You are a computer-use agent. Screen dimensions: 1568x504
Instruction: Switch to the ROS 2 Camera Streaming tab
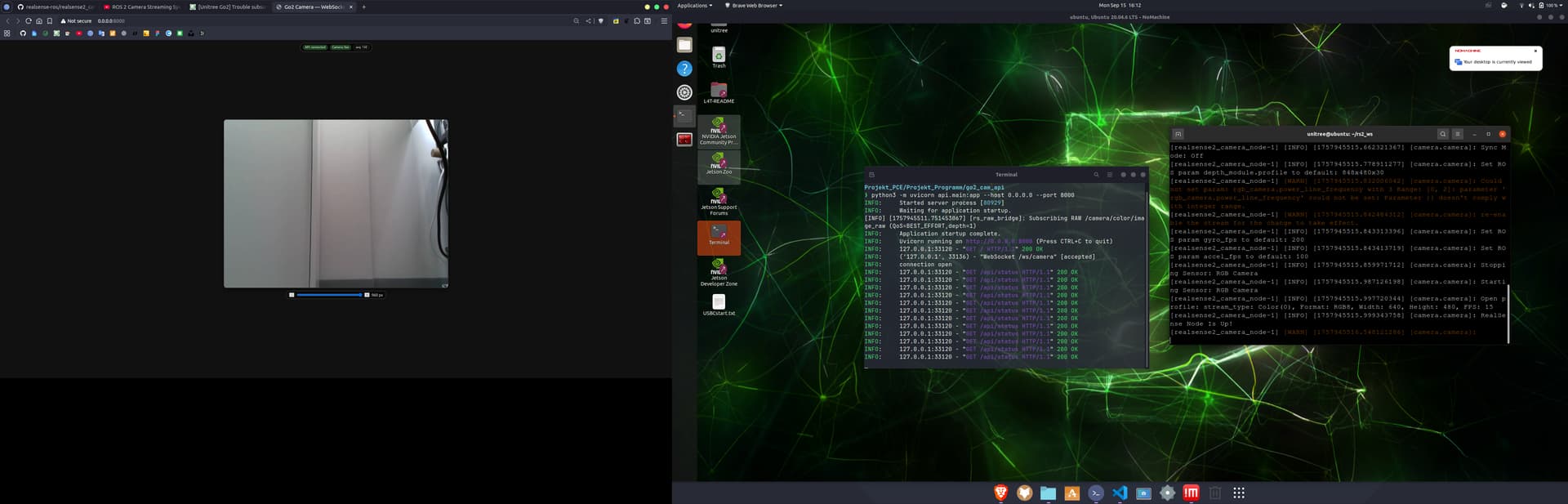pyautogui.click(x=142, y=7)
